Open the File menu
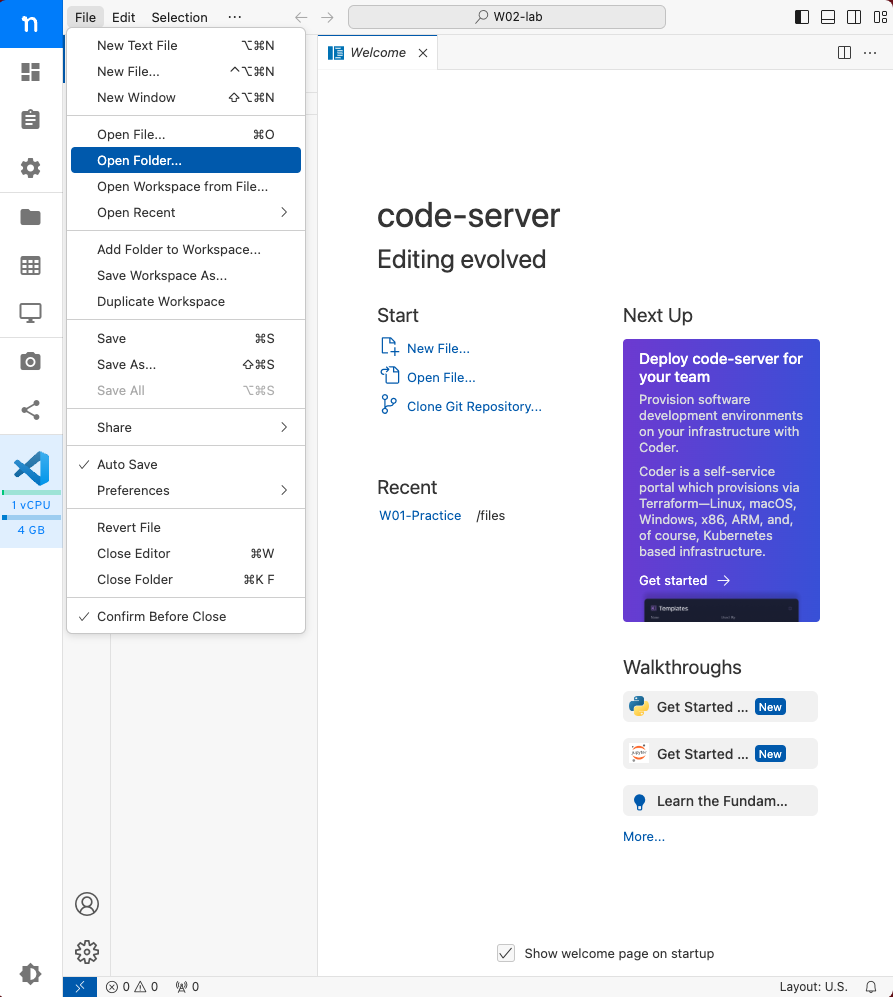 pyautogui.click(x=85, y=17)
